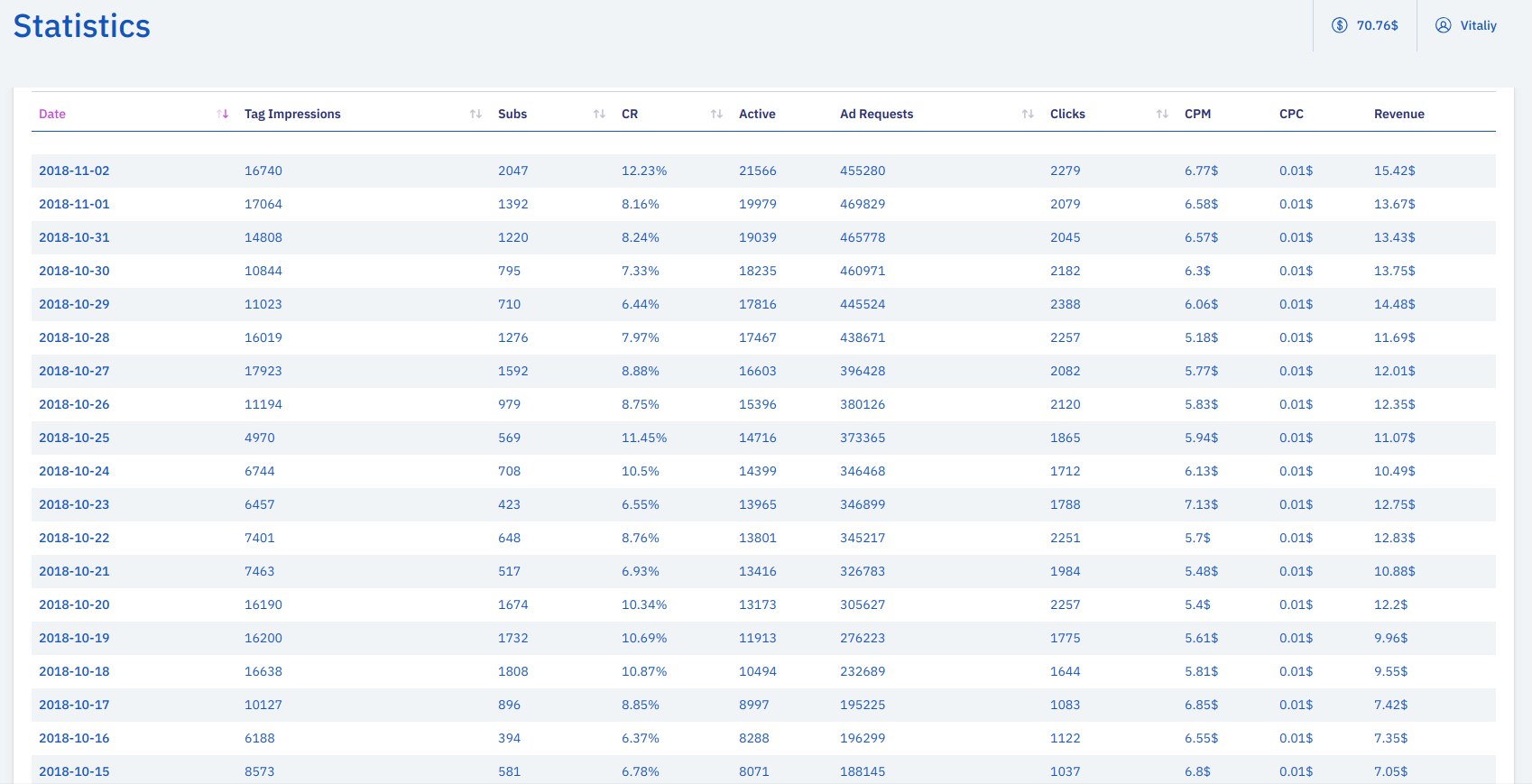
Task: Click the CR column header
Action: click(x=630, y=114)
